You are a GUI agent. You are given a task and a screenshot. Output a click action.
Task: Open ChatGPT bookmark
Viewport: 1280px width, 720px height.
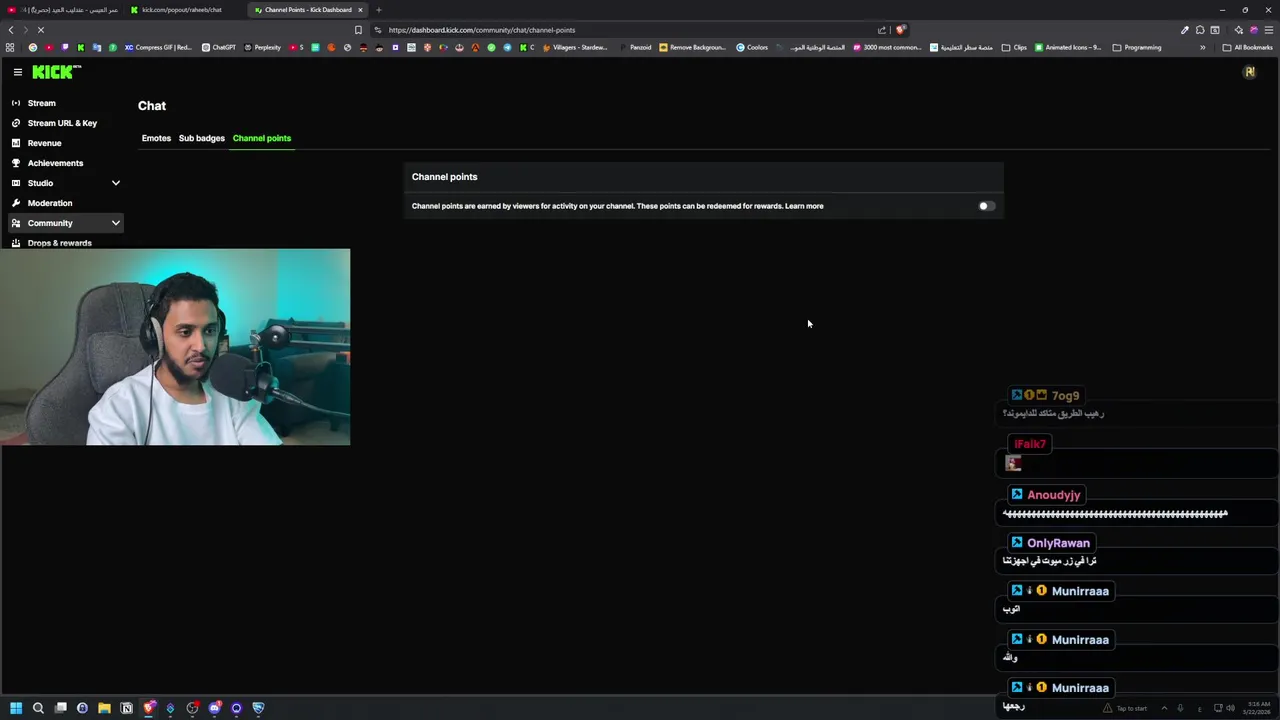(219, 47)
